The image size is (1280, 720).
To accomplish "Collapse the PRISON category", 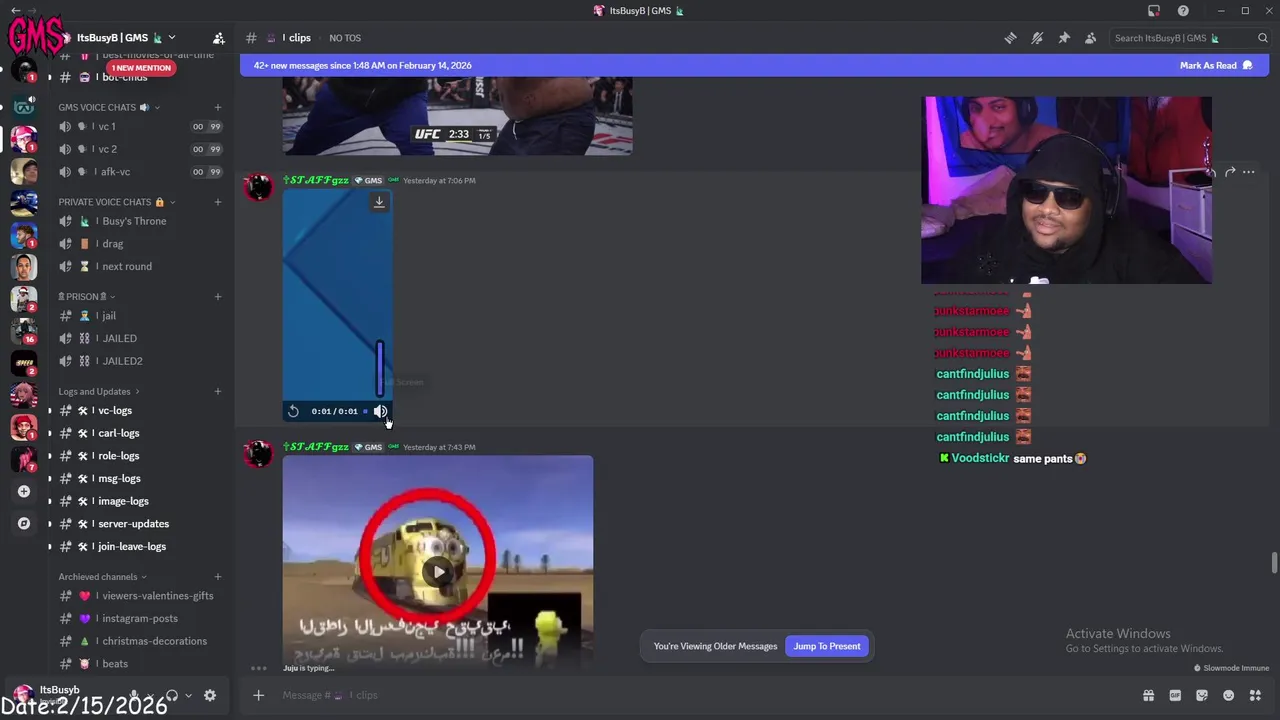I will pyautogui.click(x=86, y=297).
